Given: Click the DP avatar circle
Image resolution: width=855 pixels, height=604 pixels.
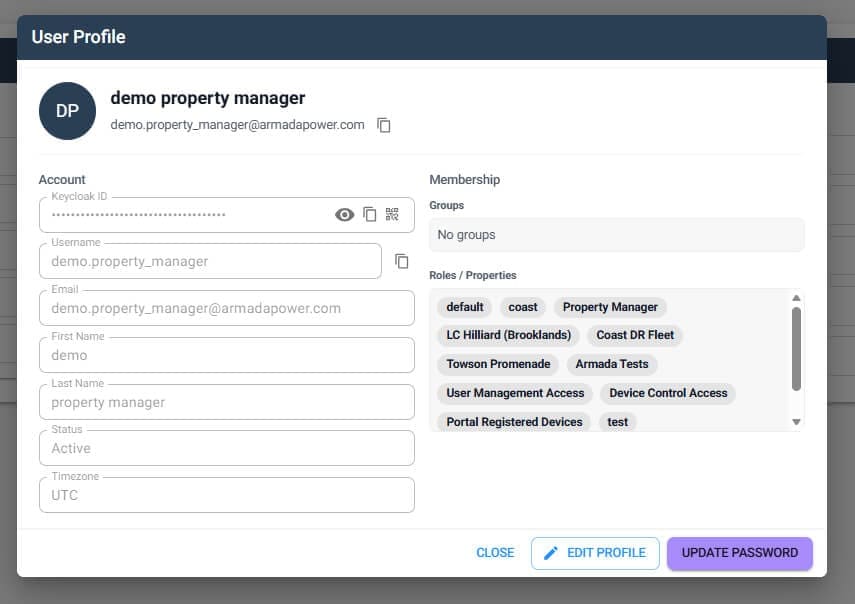Looking at the screenshot, I should click(68, 111).
